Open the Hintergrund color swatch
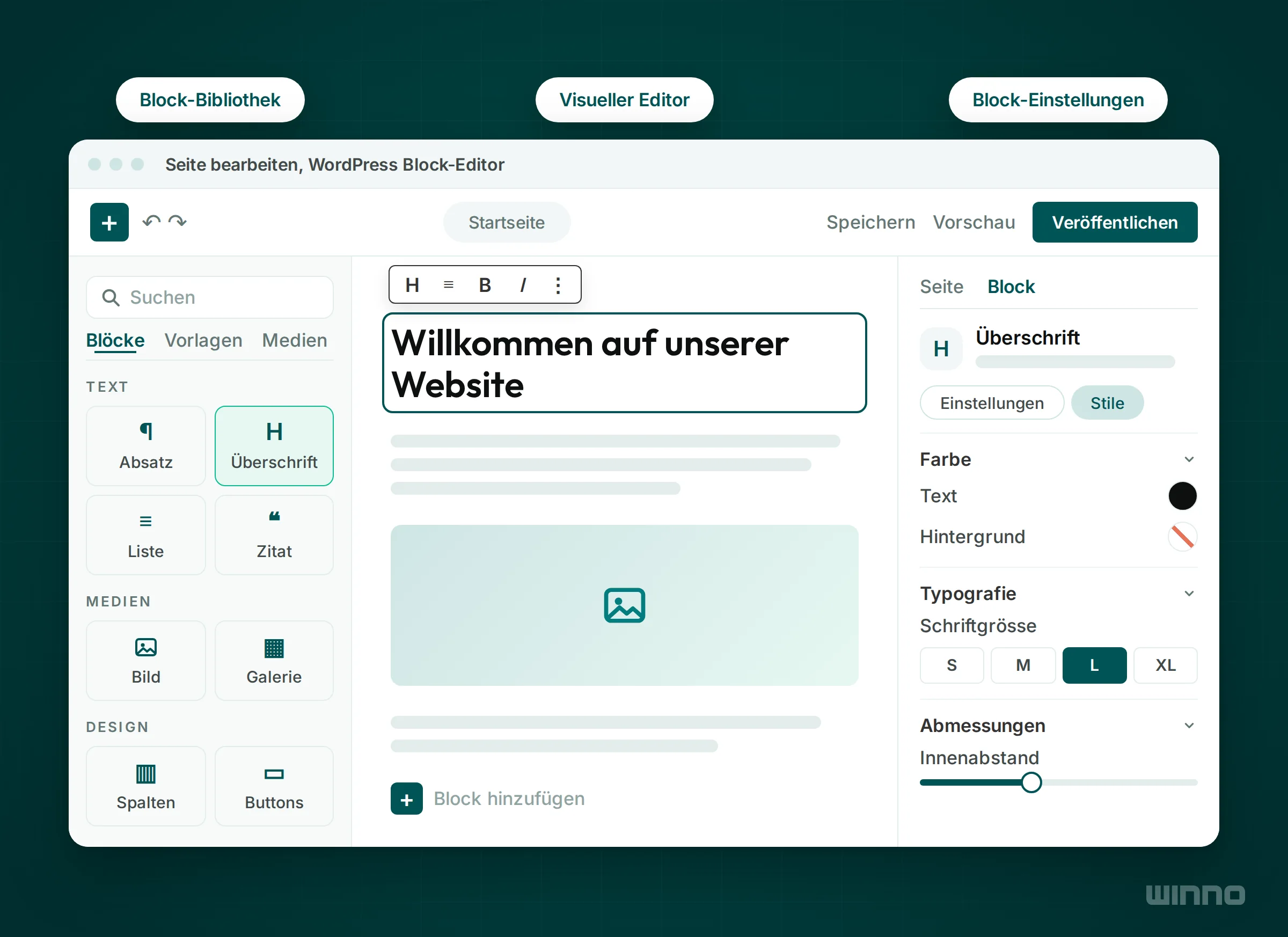The image size is (1288, 937). coord(1182,537)
